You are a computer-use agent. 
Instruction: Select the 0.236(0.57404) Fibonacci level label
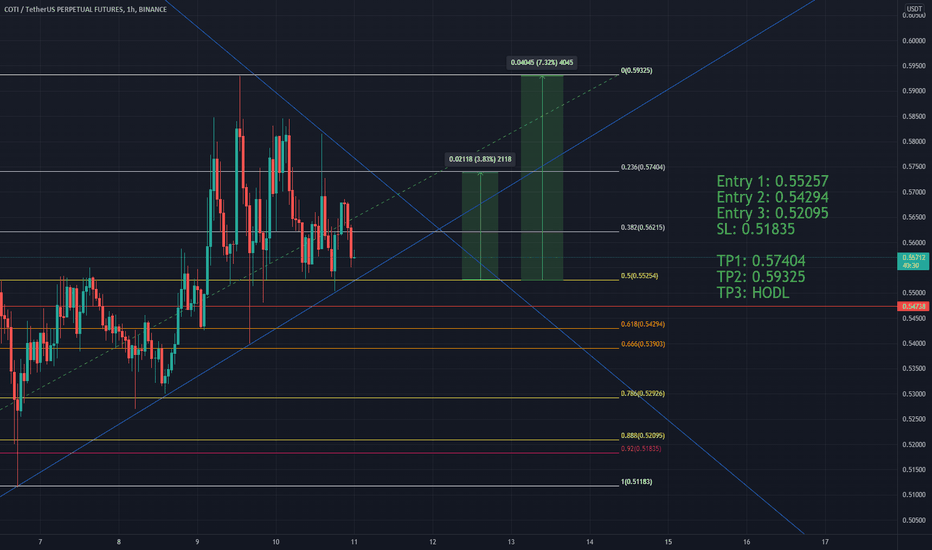(643, 167)
